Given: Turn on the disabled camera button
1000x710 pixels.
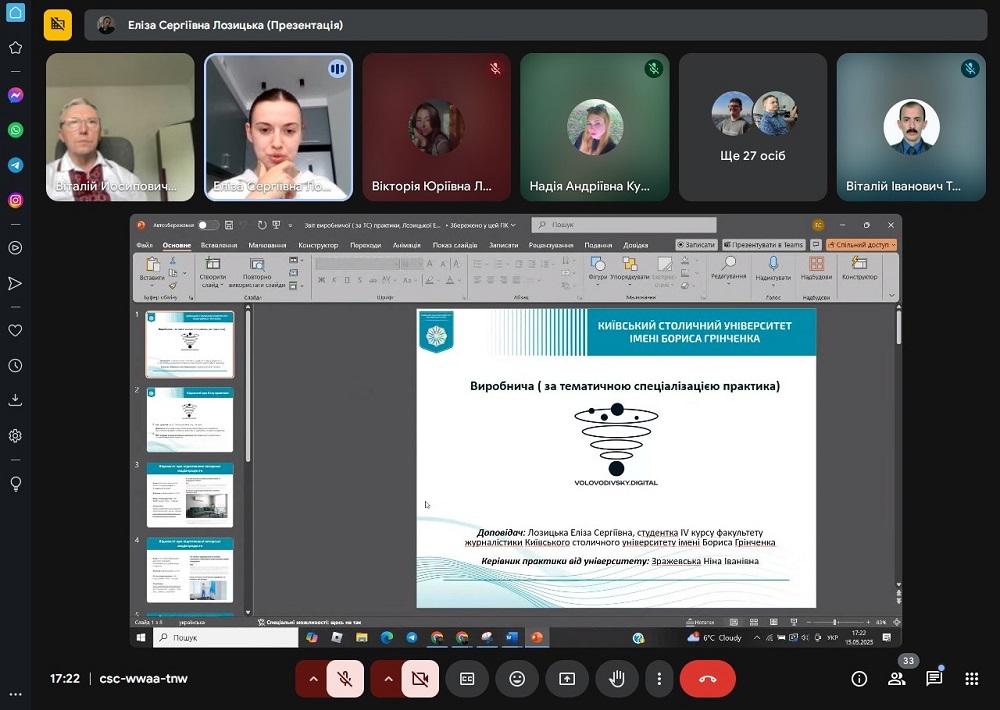Looking at the screenshot, I should [420, 678].
